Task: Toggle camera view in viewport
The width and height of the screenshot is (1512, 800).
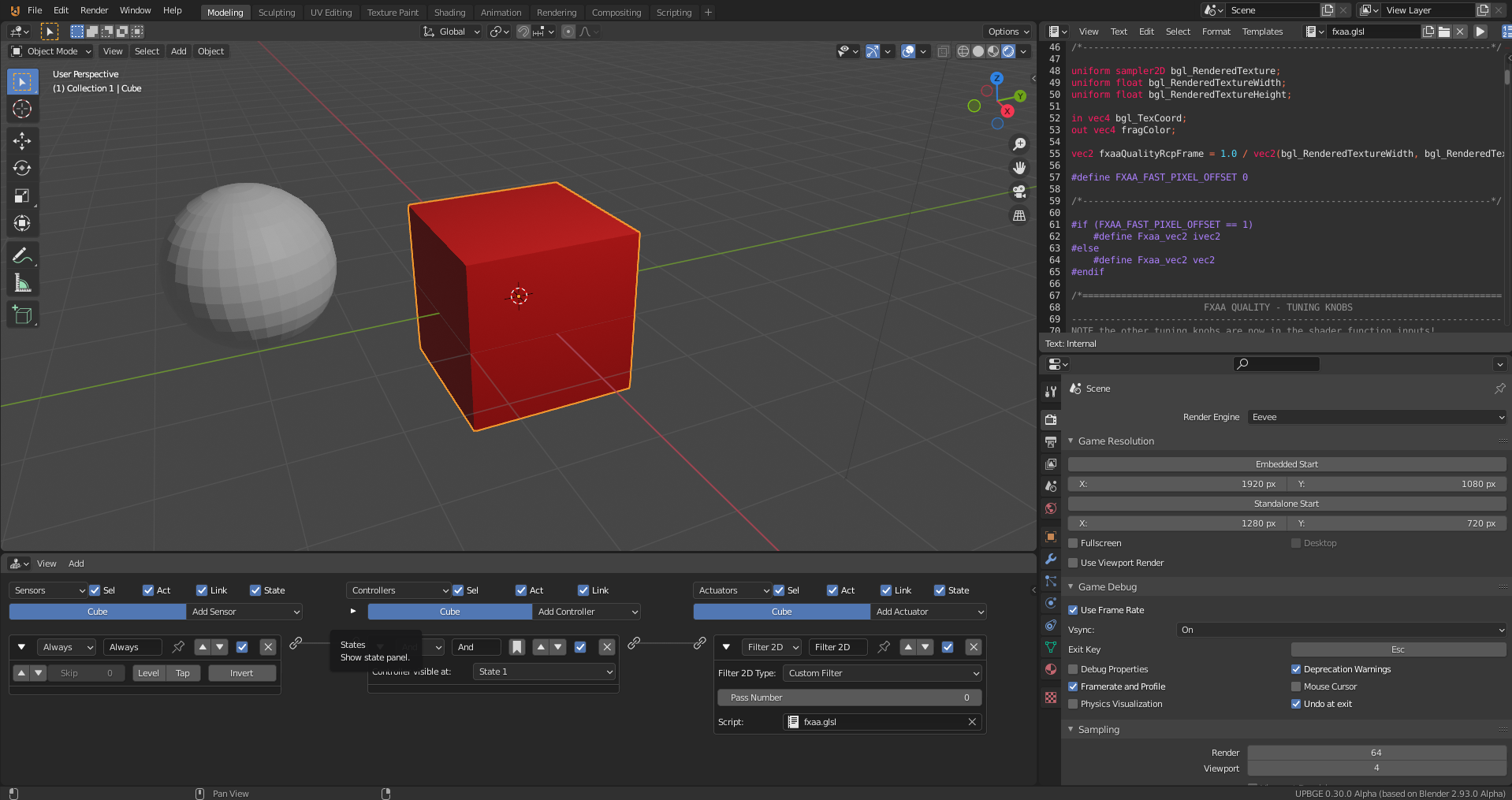Action: pyautogui.click(x=1019, y=192)
